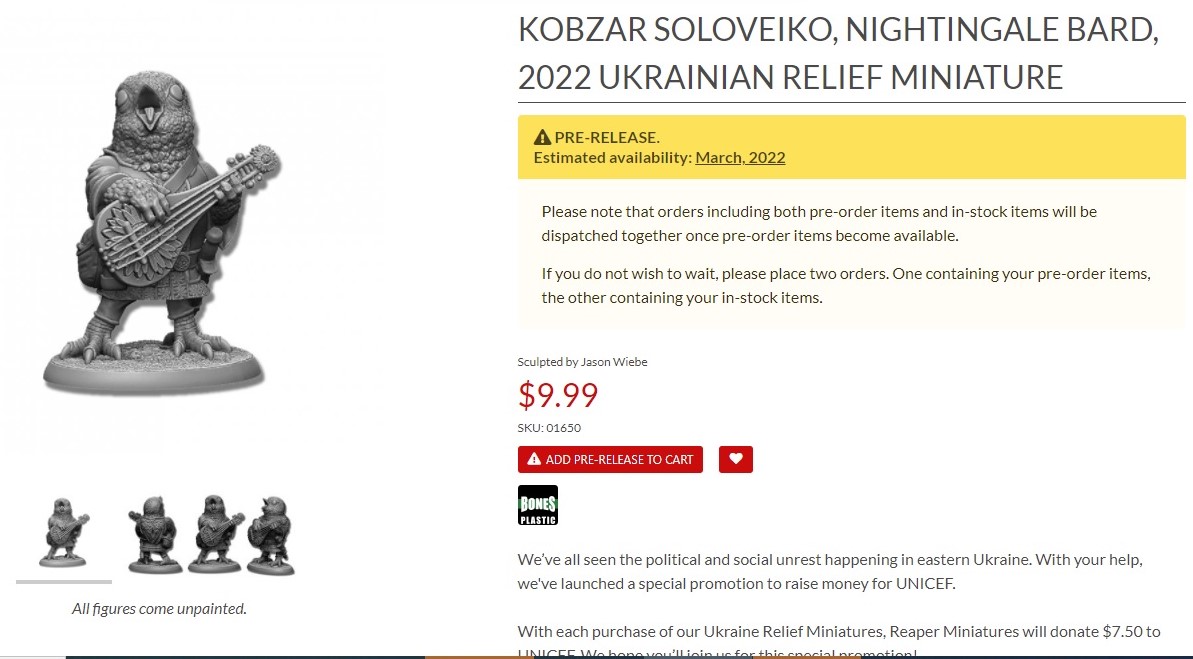1193x659 pixels.
Task: Click the Bones Plastic badge icon
Action: pyautogui.click(x=538, y=505)
